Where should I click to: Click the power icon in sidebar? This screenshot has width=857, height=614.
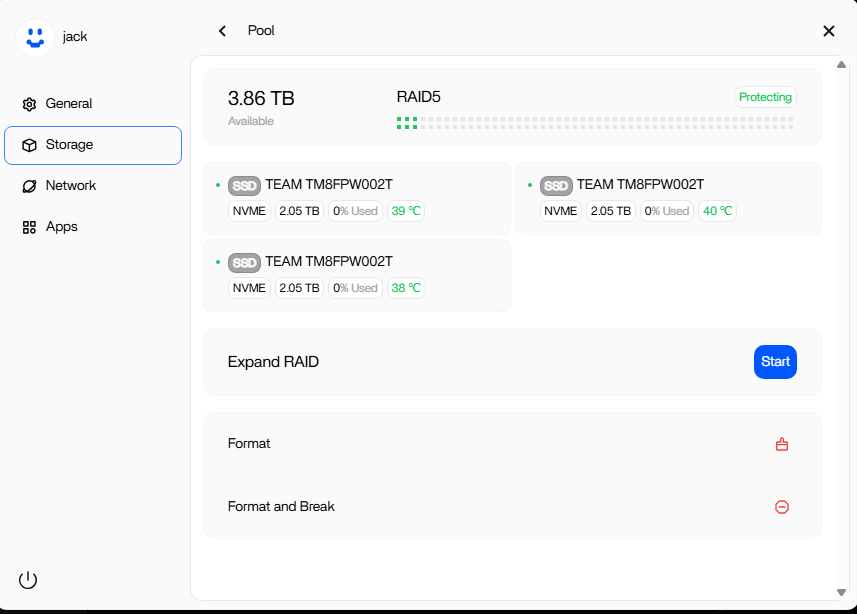pyautogui.click(x=28, y=580)
